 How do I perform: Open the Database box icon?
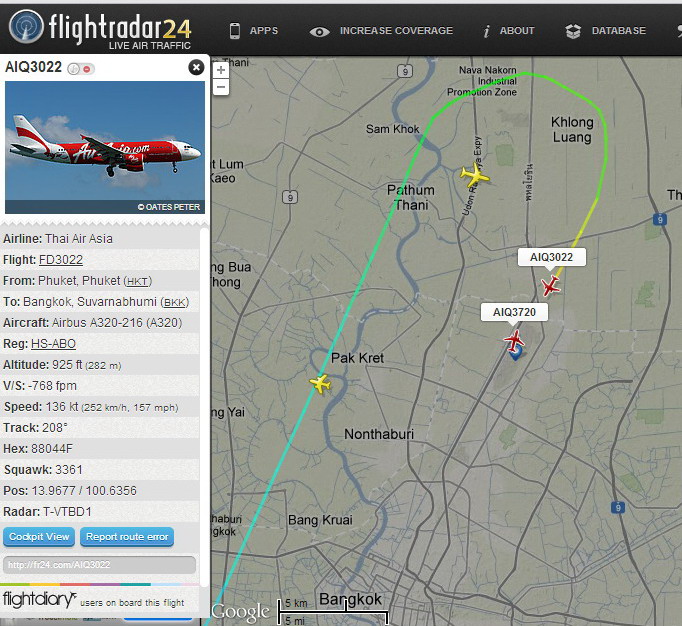pos(573,31)
